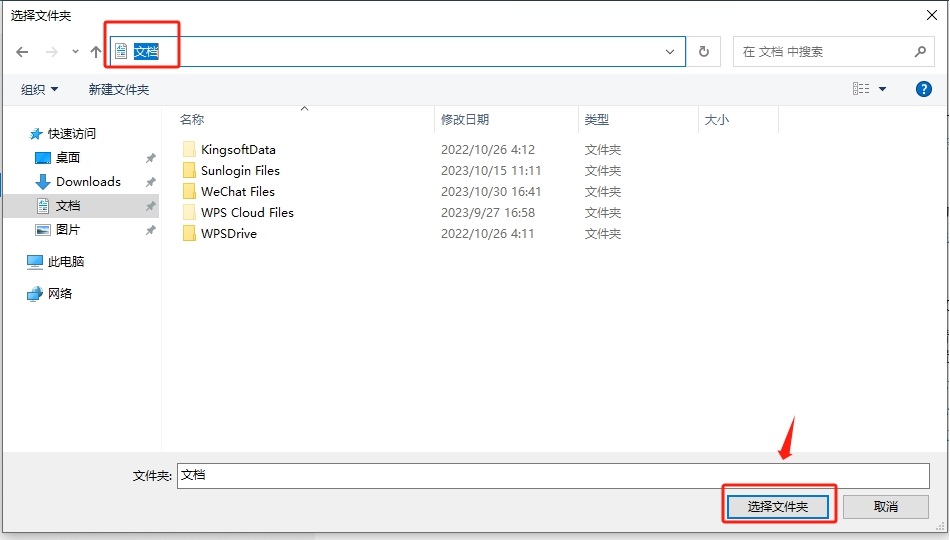The width and height of the screenshot is (950, 540).
Task: Click the 此电脑 computer icon
Action: click(x=35, y=262)
